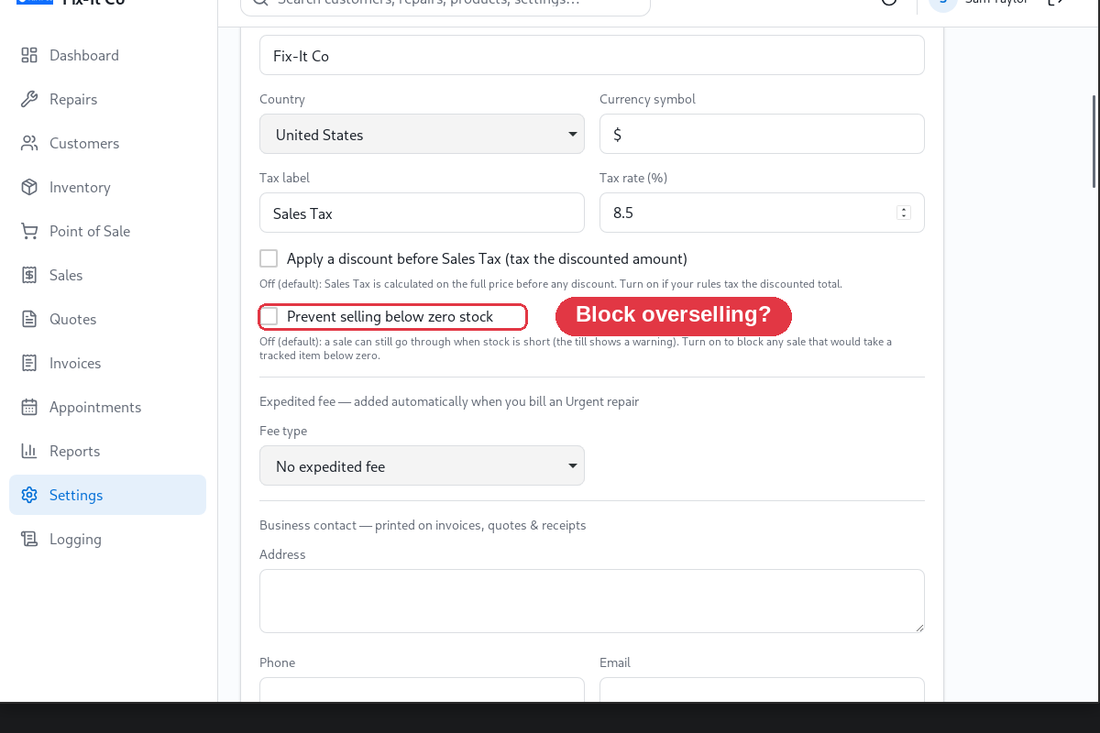Screen dimensions: 1100x733
Task: Open the Fee type dropdown
Action: pos(422,466)
